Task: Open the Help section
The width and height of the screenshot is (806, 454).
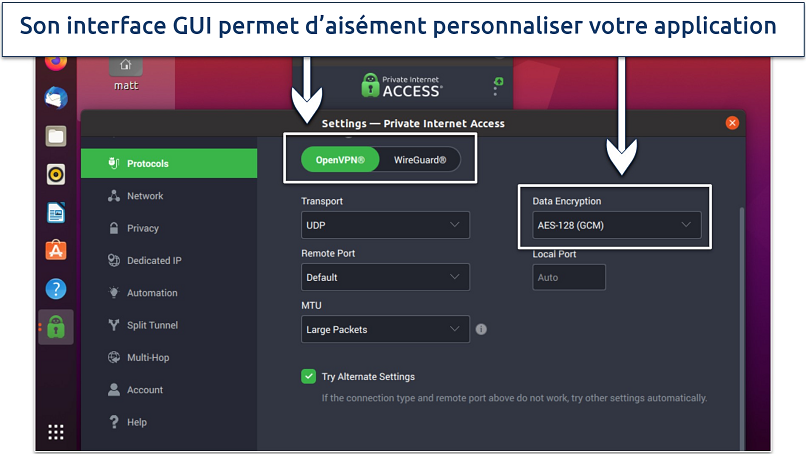Action: click(x=137, y=422)
